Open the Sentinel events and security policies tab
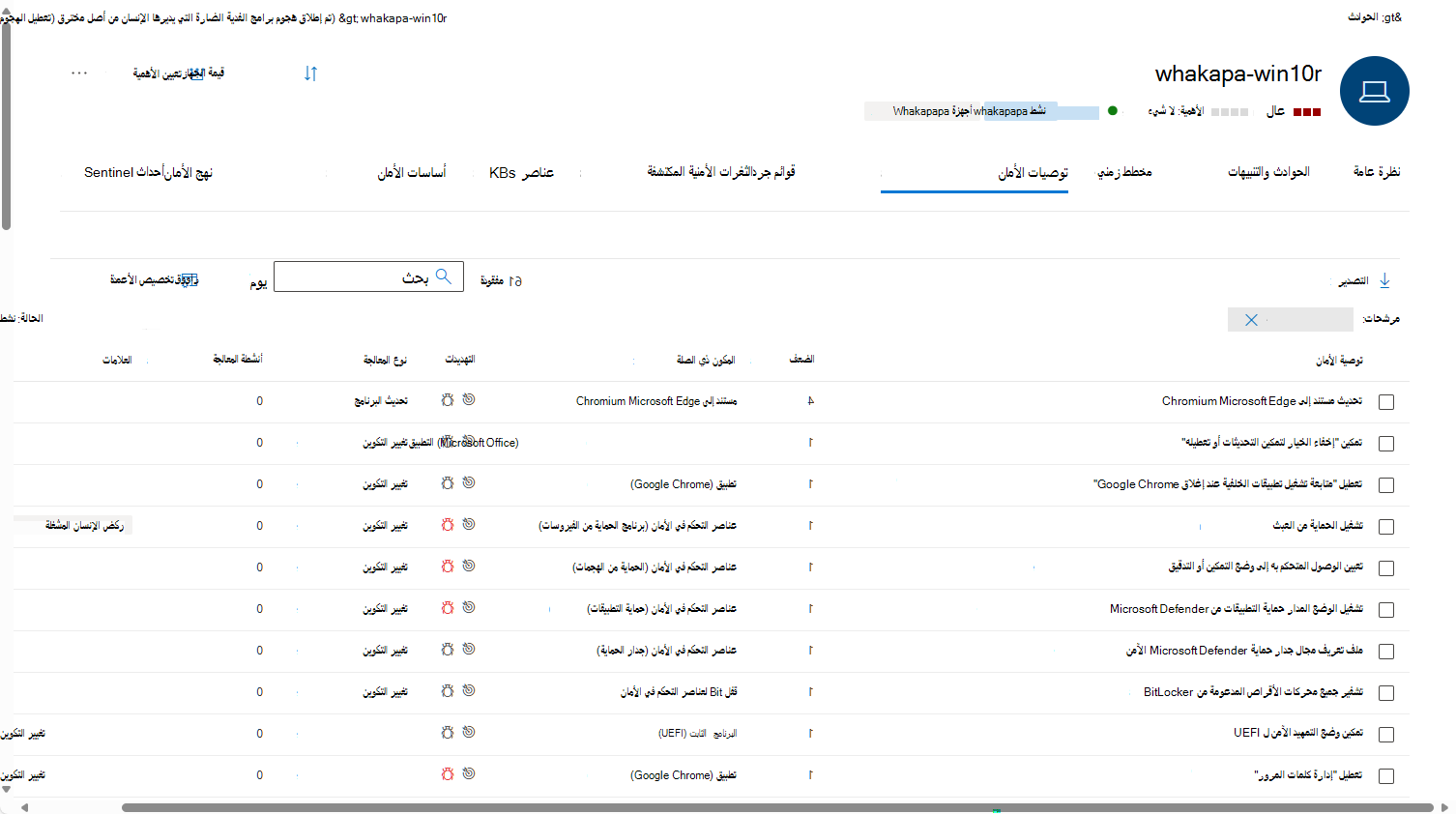The height and width of the screenshot is (814, 1456). click(x=148, y=173)
